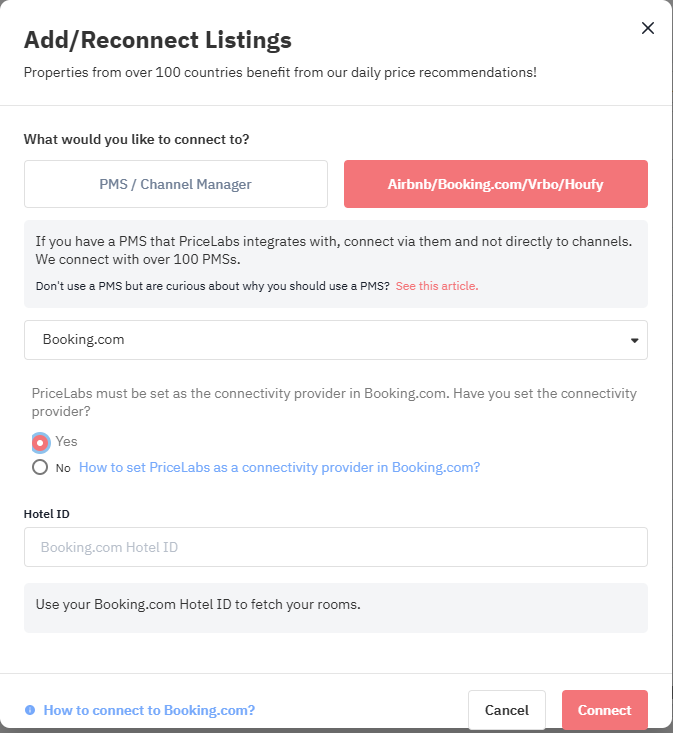
Task: Click the Connect button
Action: pyautogui.click(x=605, y=710)
